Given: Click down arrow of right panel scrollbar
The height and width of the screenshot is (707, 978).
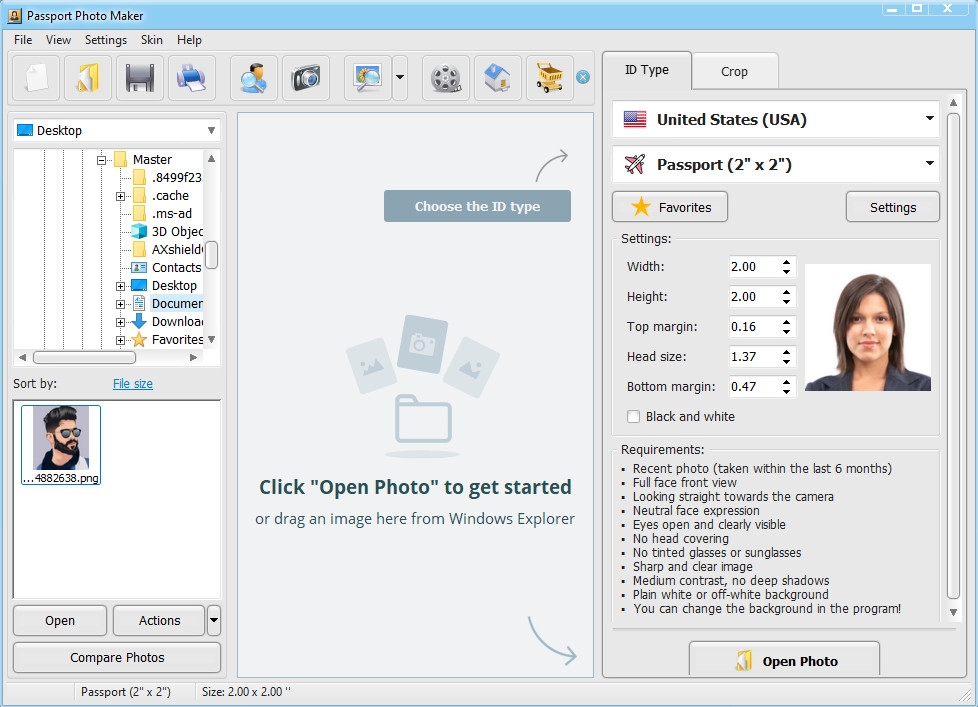Looking at the screenshot, I should 953,612.
